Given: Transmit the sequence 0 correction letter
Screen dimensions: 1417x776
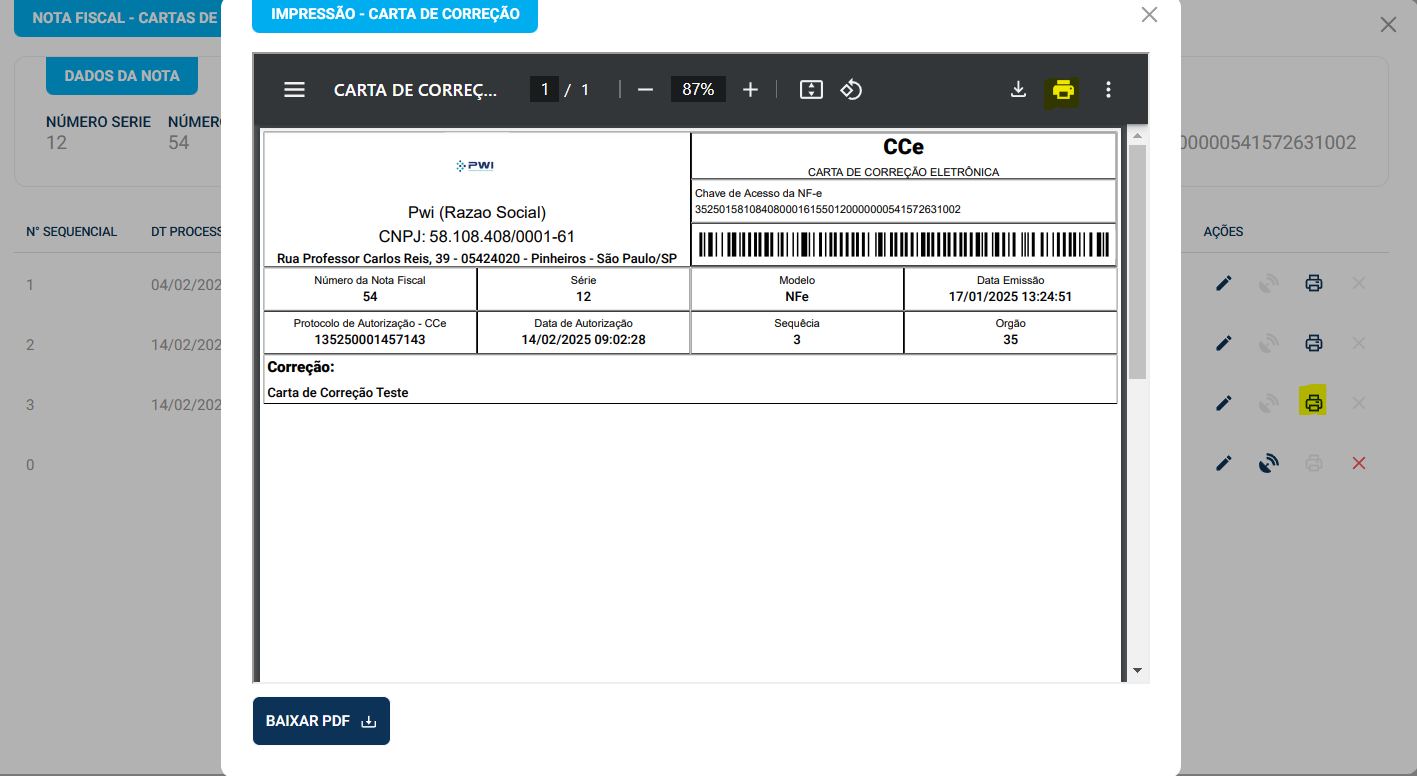Looking at the screenshot, I should tap(1269, 463).
